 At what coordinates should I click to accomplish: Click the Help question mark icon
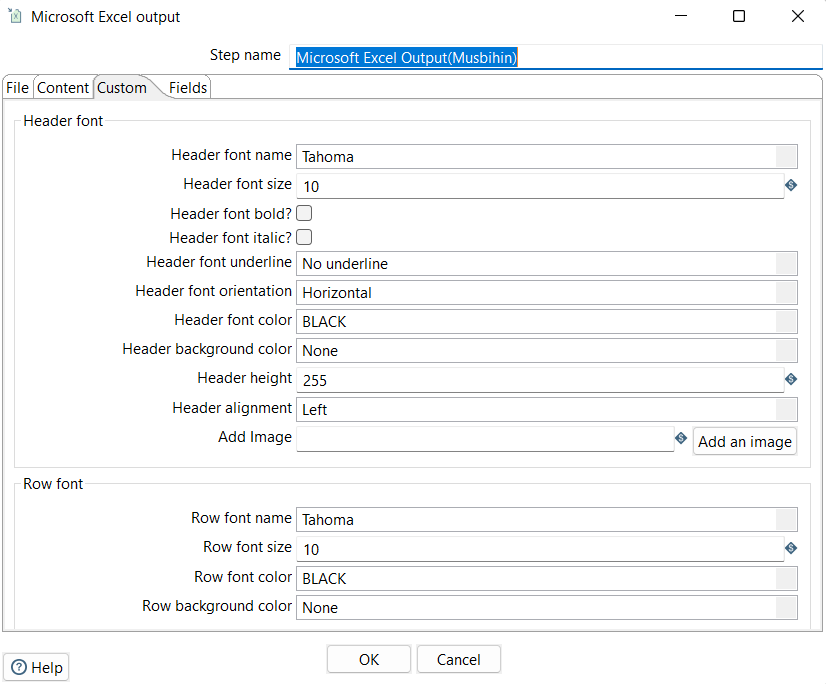[19, 668]
